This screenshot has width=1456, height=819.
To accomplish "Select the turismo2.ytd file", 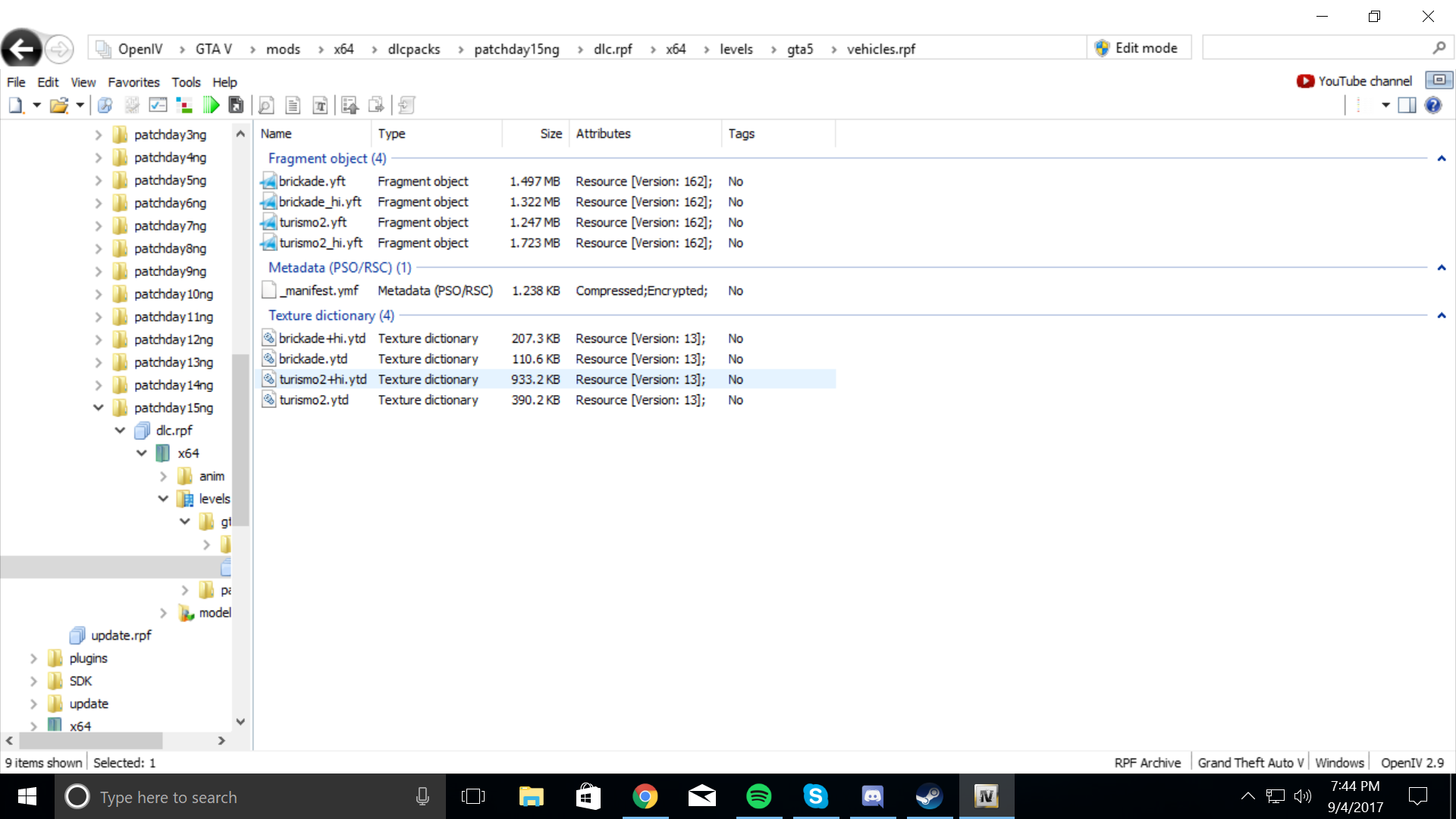I will pos(314,400).
